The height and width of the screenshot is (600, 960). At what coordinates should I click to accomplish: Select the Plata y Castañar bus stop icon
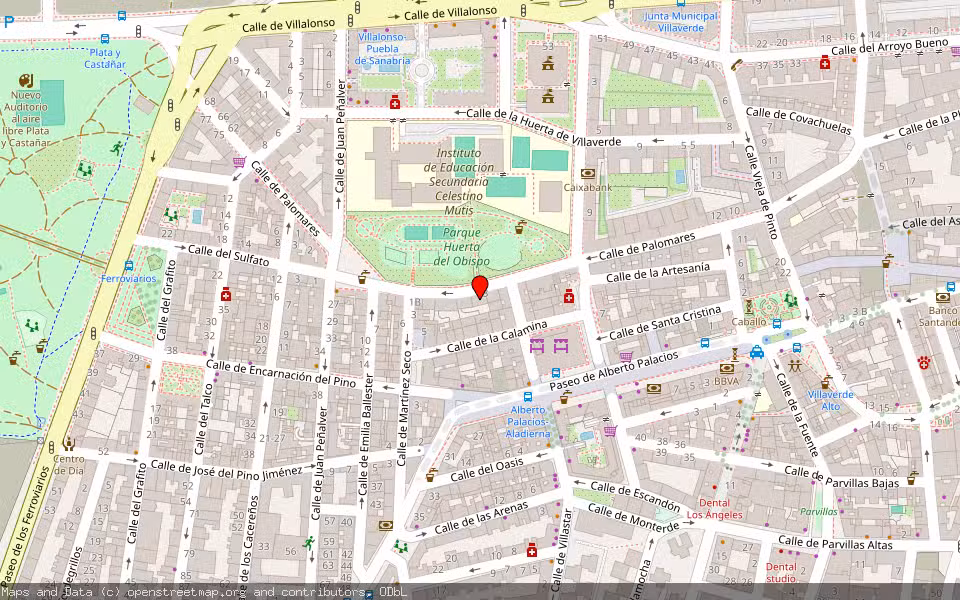105,39
